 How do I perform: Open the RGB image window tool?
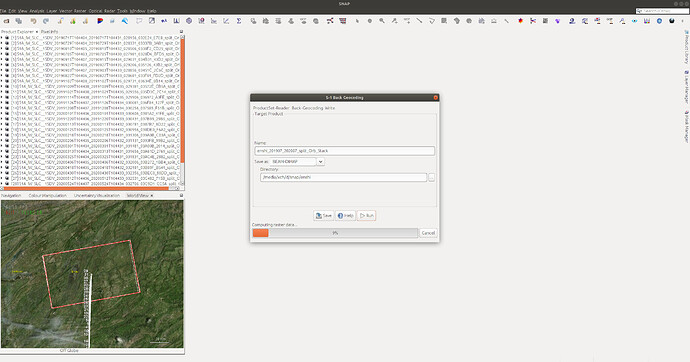pyautogui.click(x=100, y=21)
